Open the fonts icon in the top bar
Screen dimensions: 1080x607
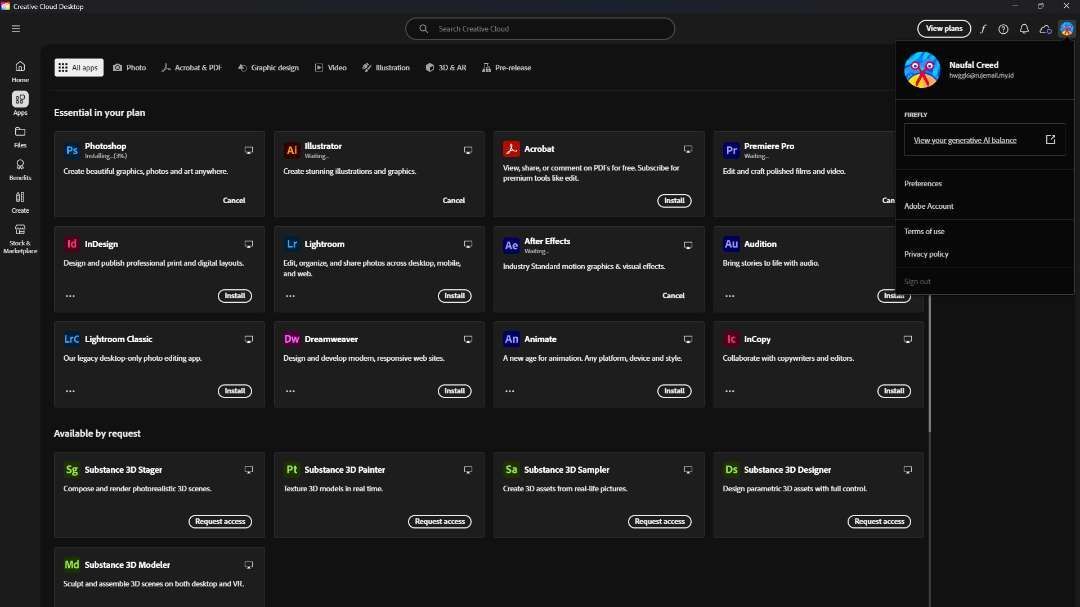pyautogui.click(x=983, y=29)
